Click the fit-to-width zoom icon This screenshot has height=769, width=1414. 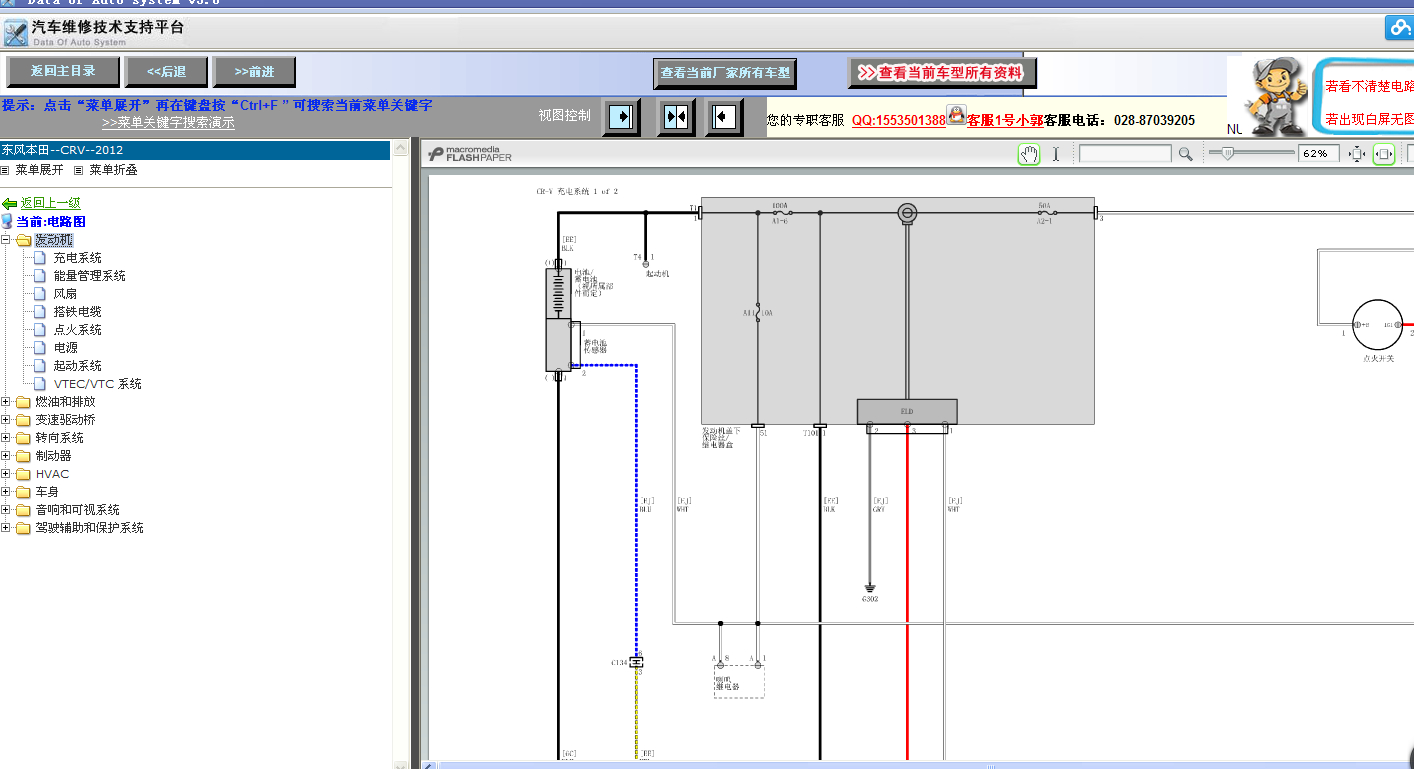1384,154
